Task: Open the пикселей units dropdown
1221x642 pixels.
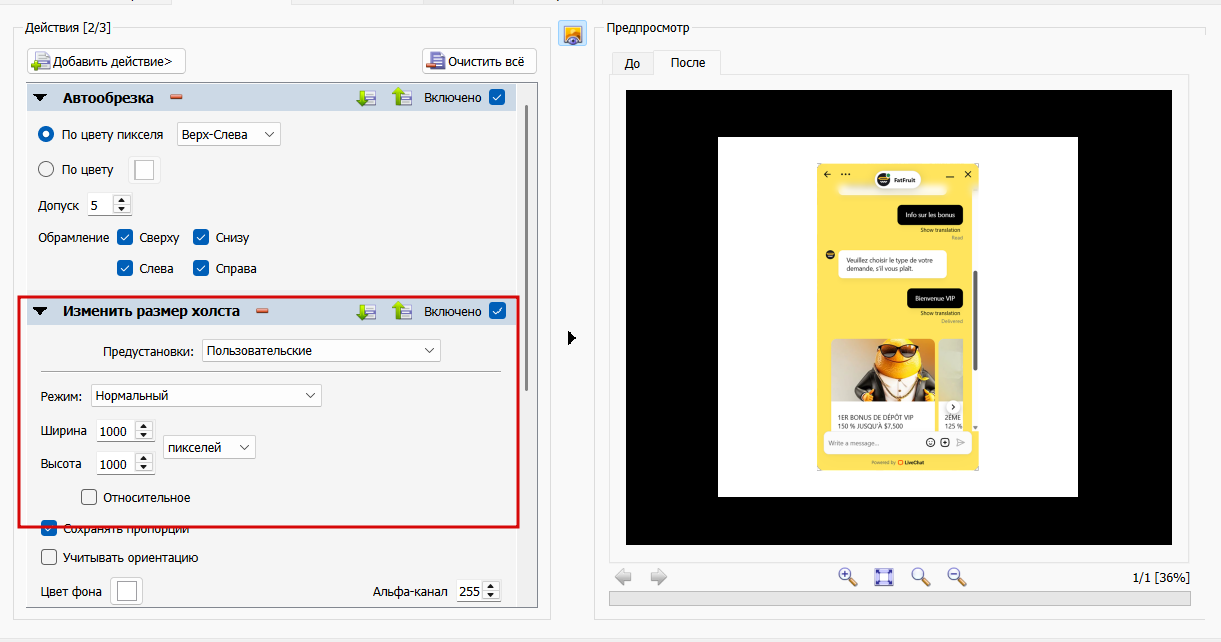Action: point(209,448)
